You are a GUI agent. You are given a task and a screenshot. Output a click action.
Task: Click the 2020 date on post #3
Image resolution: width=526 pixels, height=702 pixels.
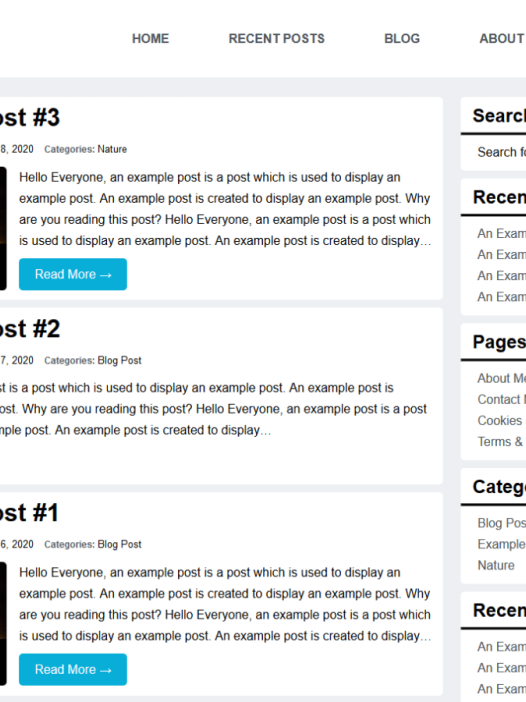pos(17,149)
